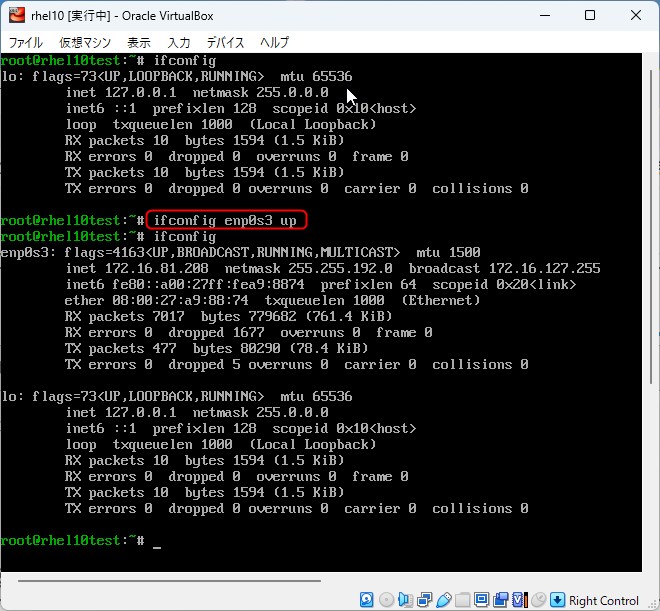Click the '(Ethernet)' label
This screenshot has width=660, height=611.
pyautogui.click(x=440, y=300)
